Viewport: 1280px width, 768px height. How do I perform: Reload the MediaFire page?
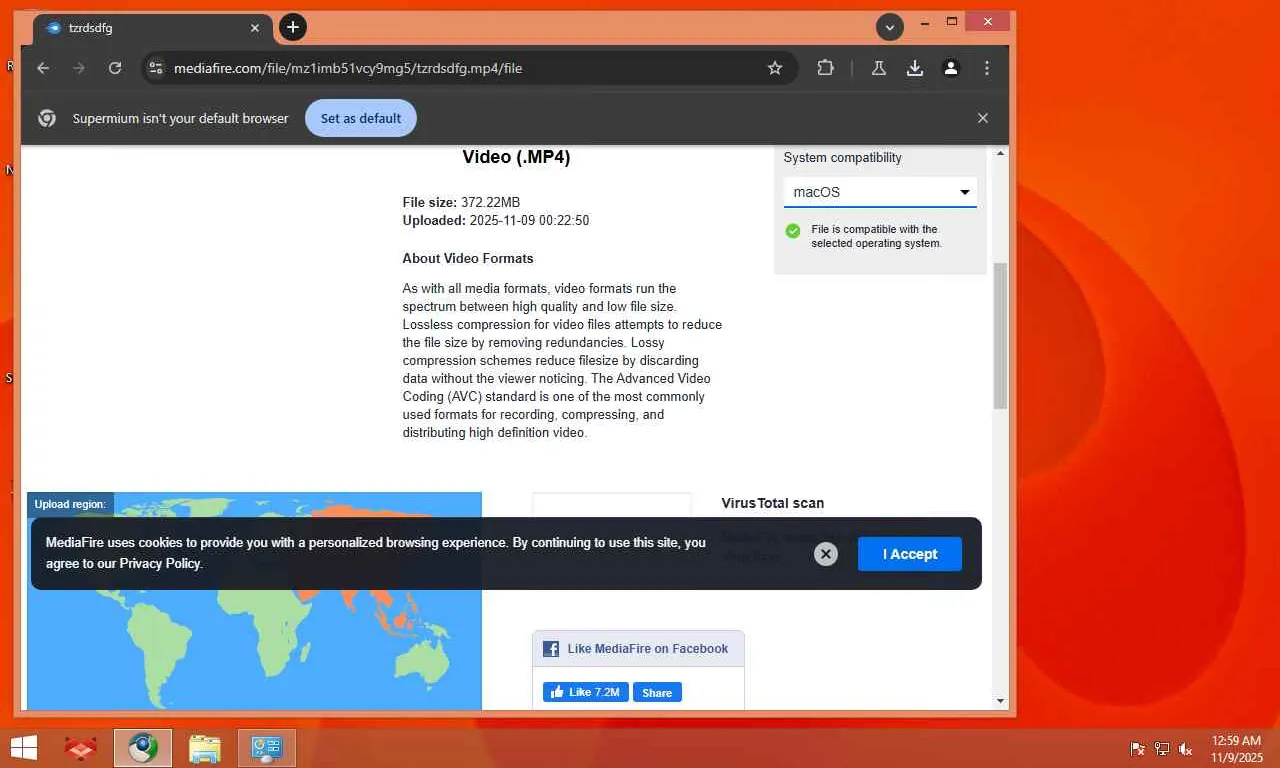(x=115, y=68)
